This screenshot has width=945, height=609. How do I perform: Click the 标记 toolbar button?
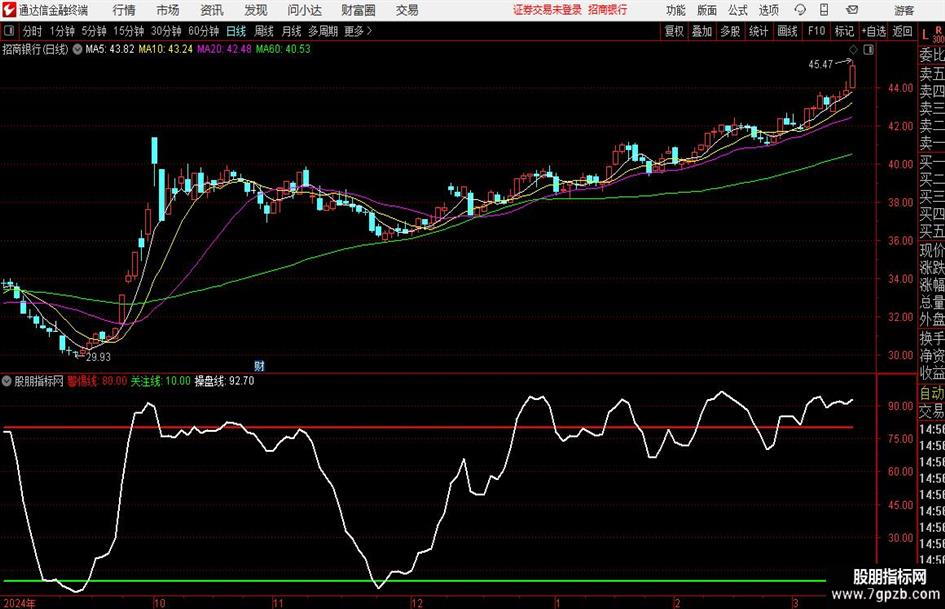(844, 31)
